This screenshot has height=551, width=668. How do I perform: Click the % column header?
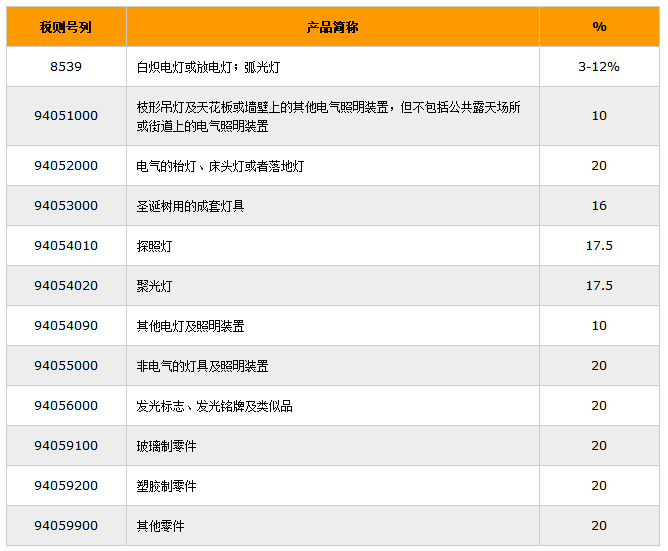(x=599, y=27)
